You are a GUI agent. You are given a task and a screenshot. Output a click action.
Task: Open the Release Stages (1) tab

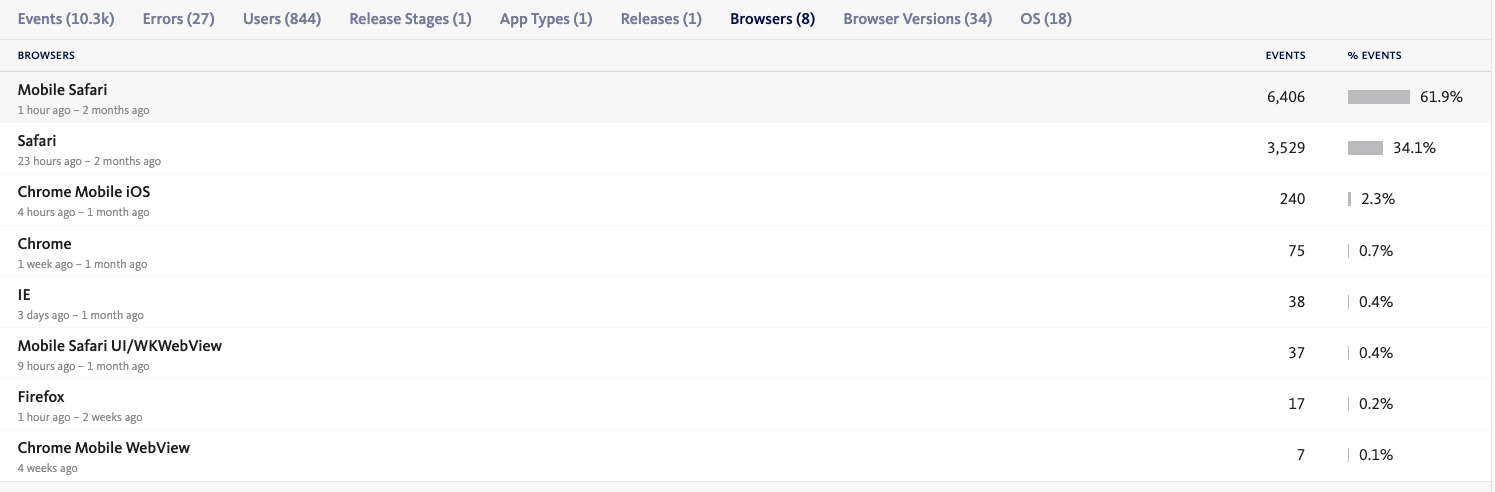point(410,19)
